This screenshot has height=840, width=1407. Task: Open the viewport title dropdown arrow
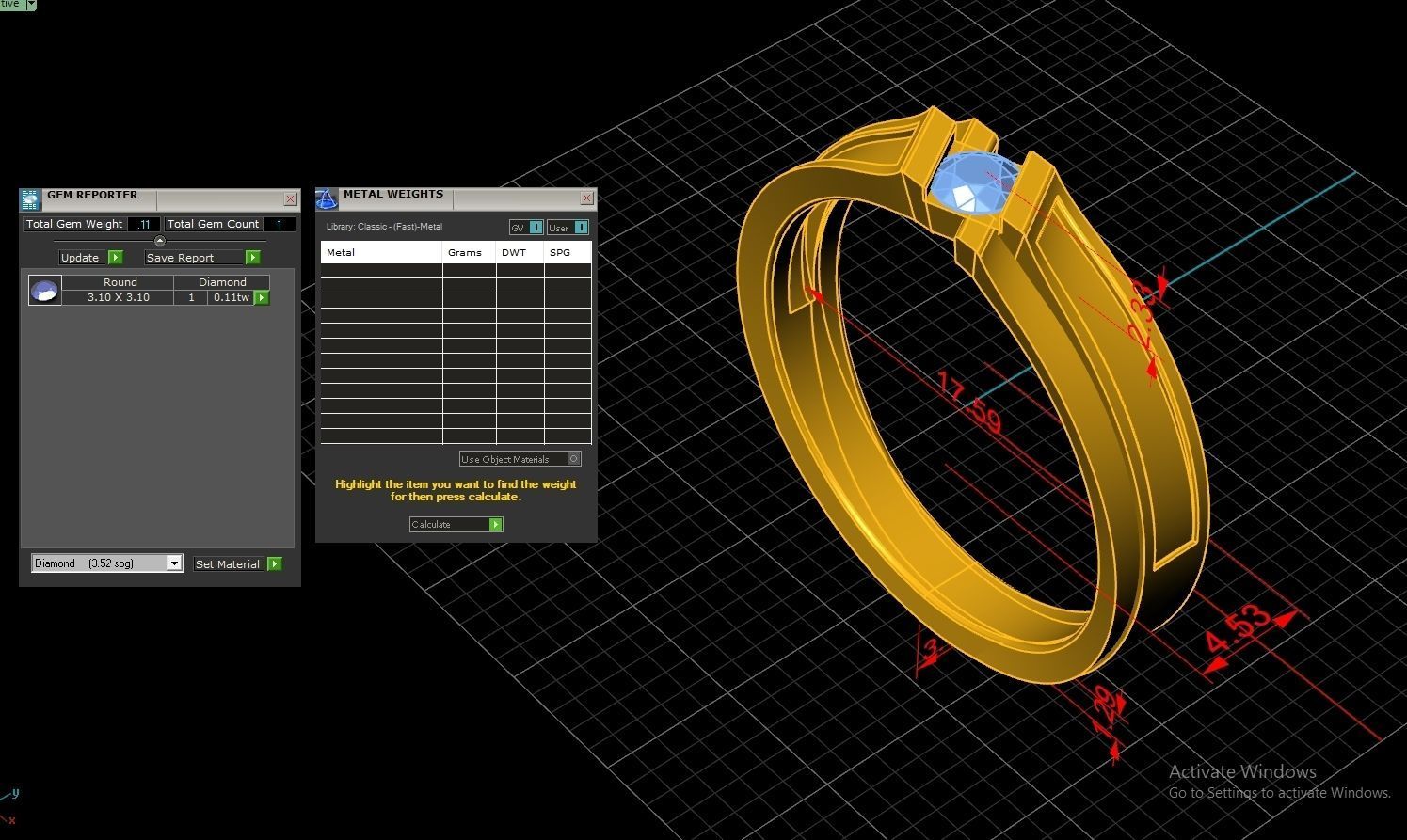(x=31, y=5)
